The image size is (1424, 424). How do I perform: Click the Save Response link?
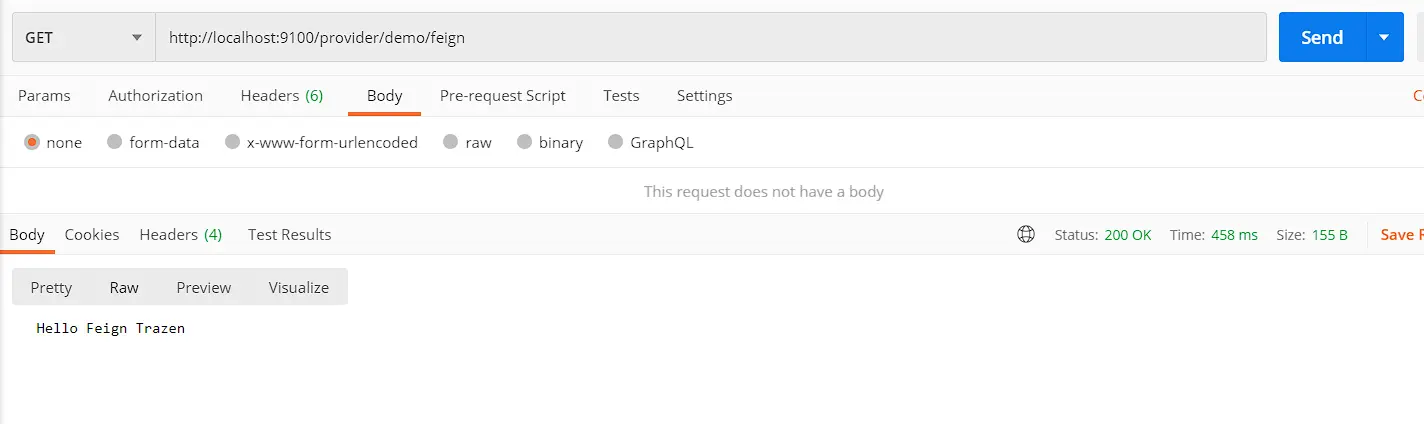pyautogui.click(x=1401, y=235)
